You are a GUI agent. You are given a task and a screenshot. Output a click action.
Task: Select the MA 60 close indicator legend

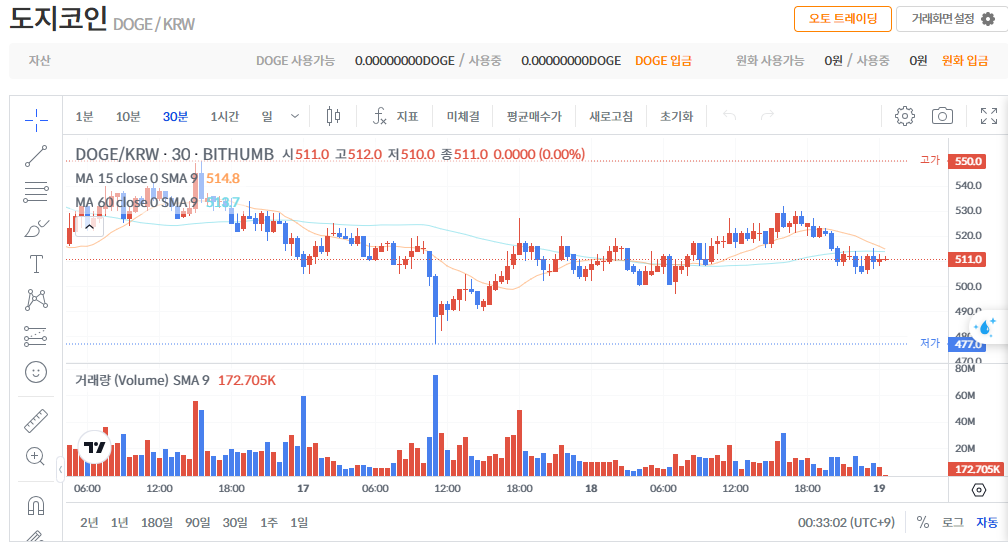(x=136, y=202)
